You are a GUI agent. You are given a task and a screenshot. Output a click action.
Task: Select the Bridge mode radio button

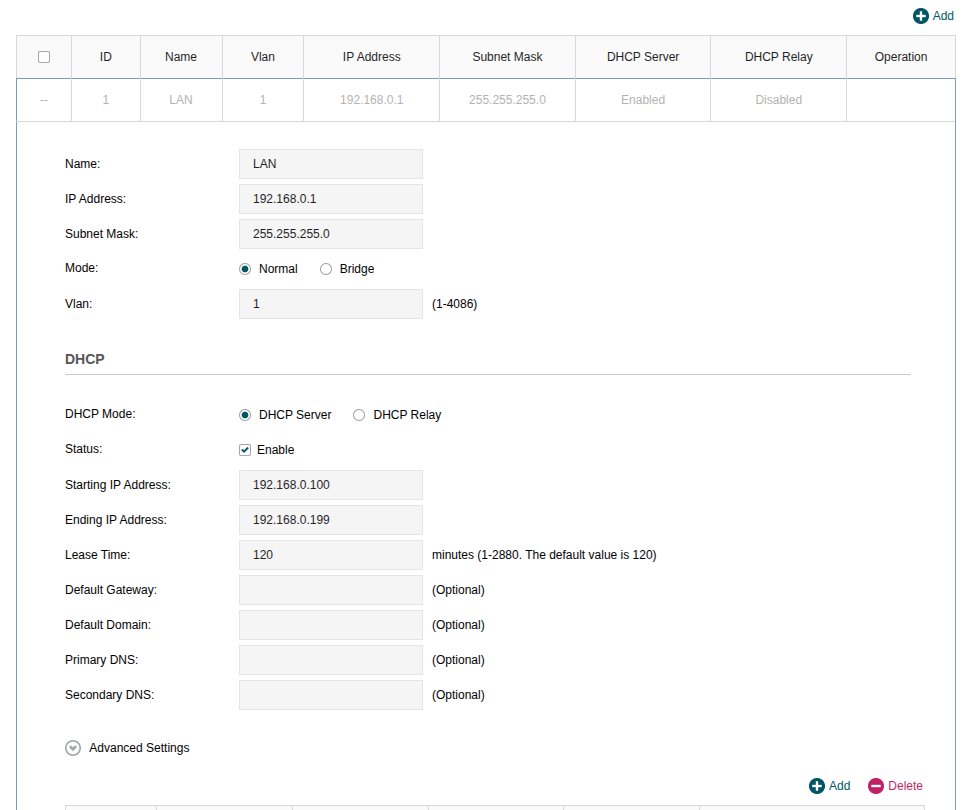click(x=326, y=269)
